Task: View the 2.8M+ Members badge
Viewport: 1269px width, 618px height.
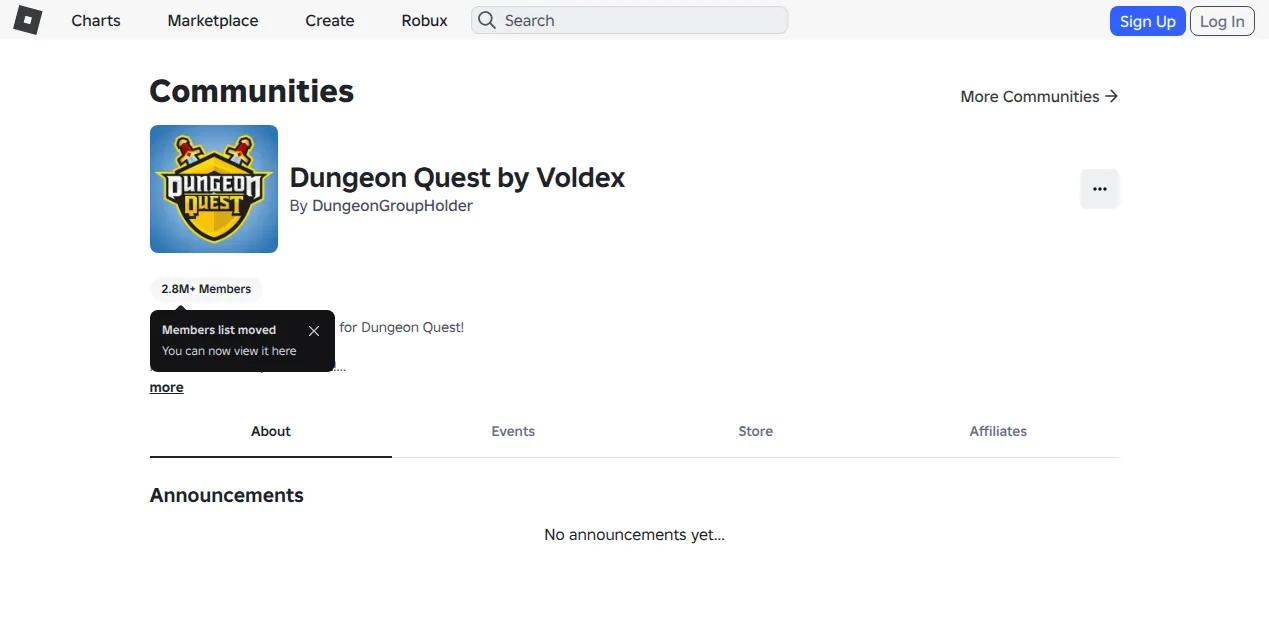Action: (x=206, y=289)
